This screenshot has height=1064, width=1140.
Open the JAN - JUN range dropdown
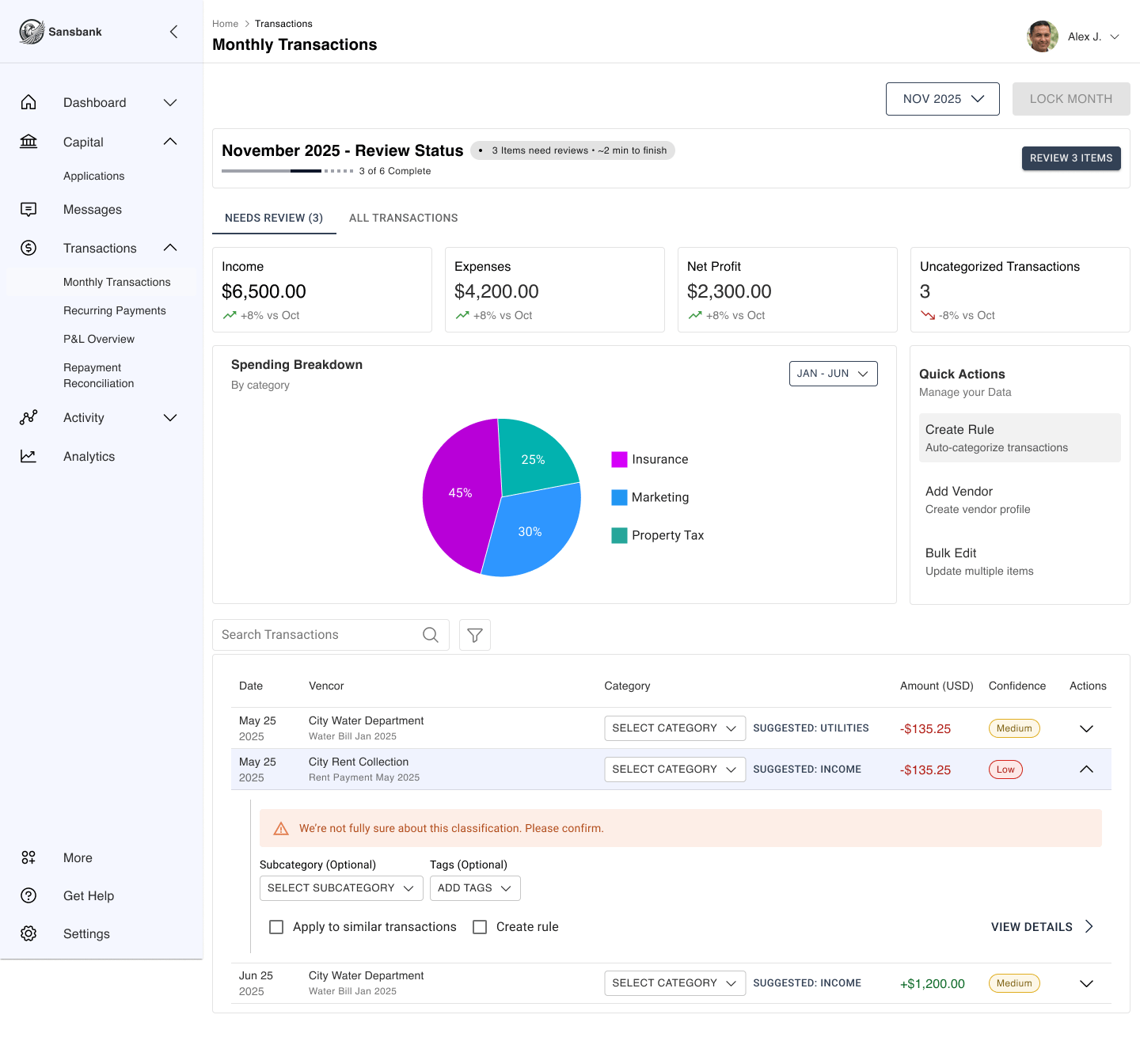(833, 374)
